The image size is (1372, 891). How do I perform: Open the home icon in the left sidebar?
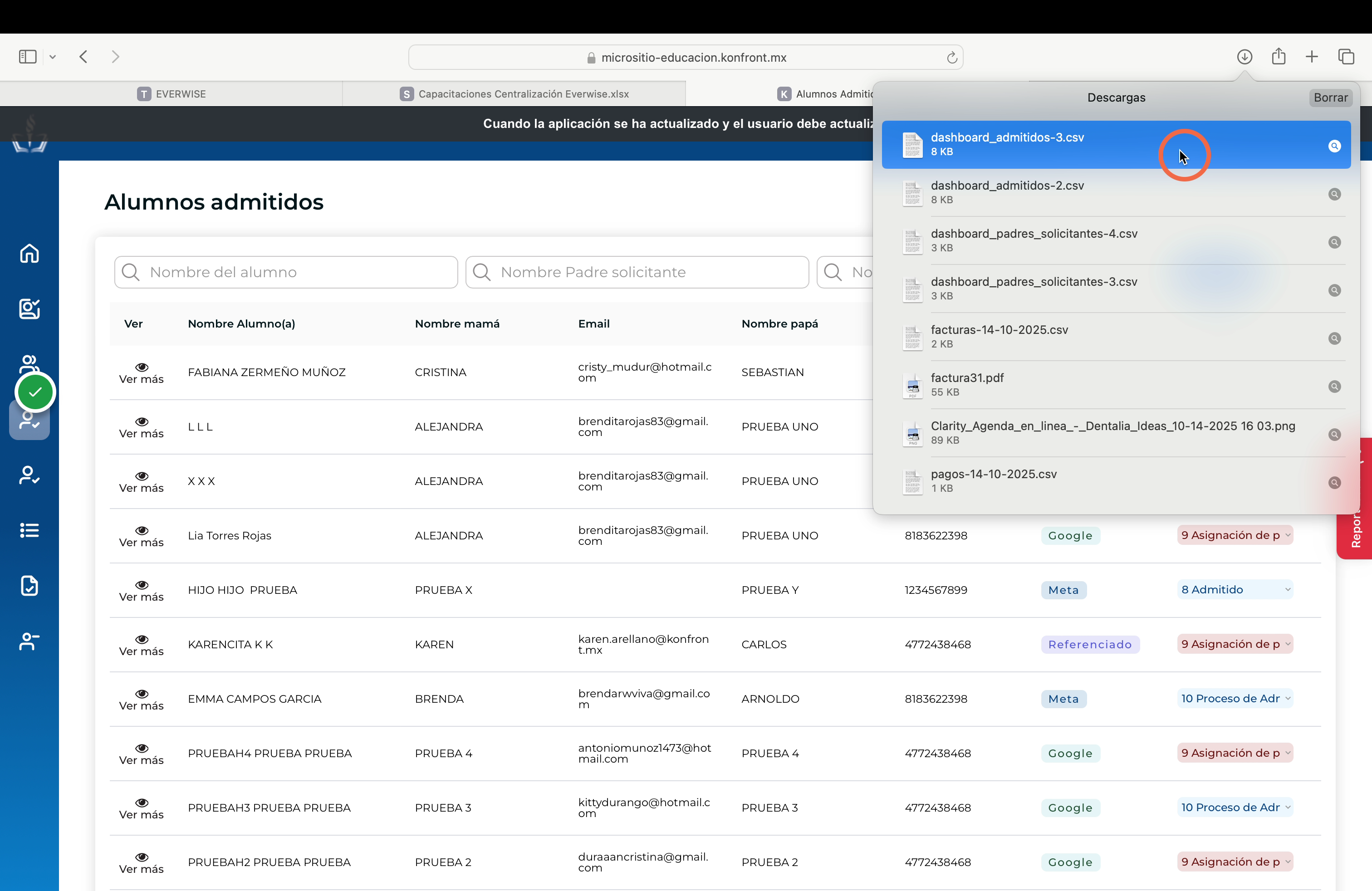[29, 254]
